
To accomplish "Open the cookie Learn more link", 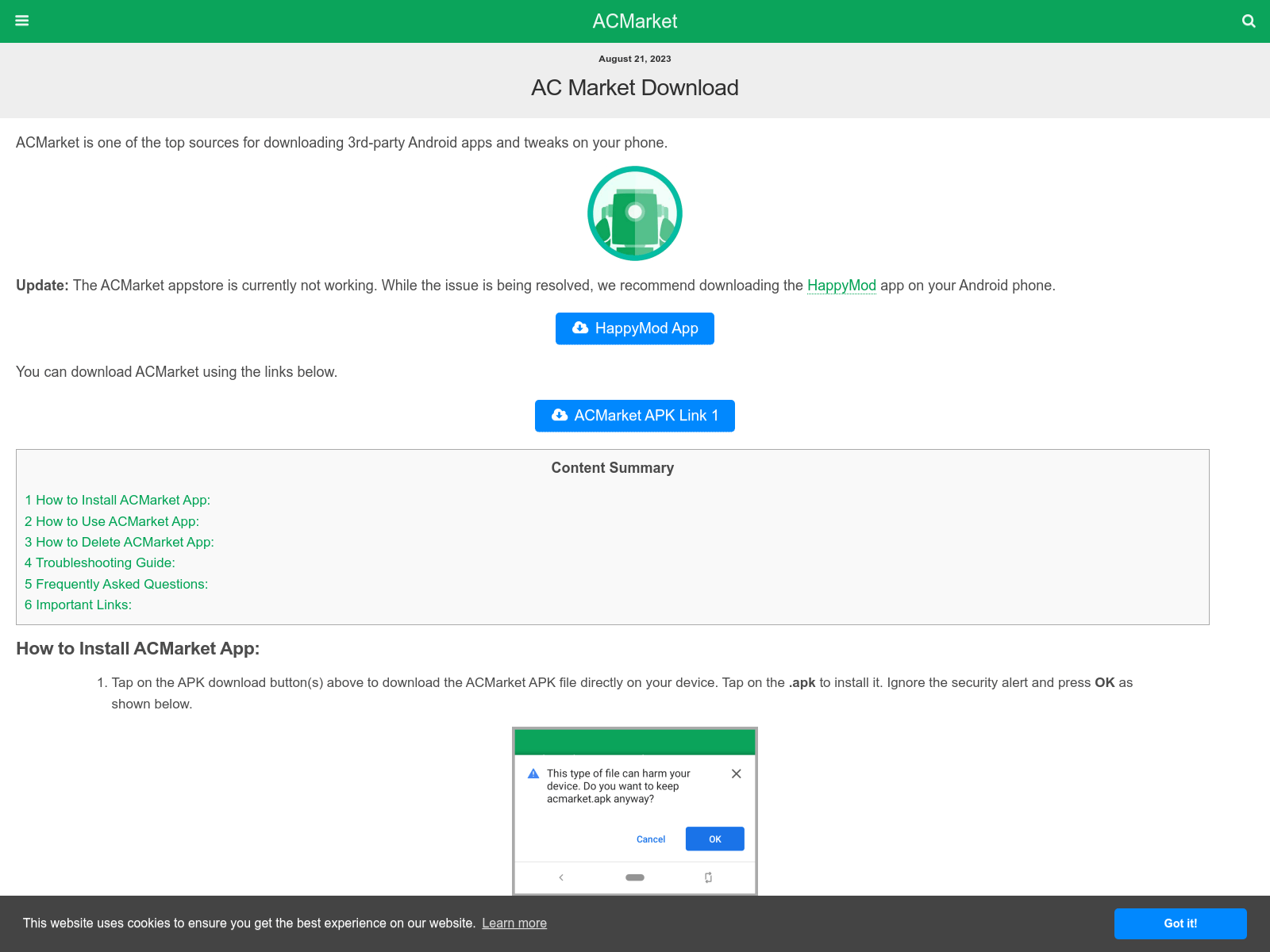I will (514, 923).
